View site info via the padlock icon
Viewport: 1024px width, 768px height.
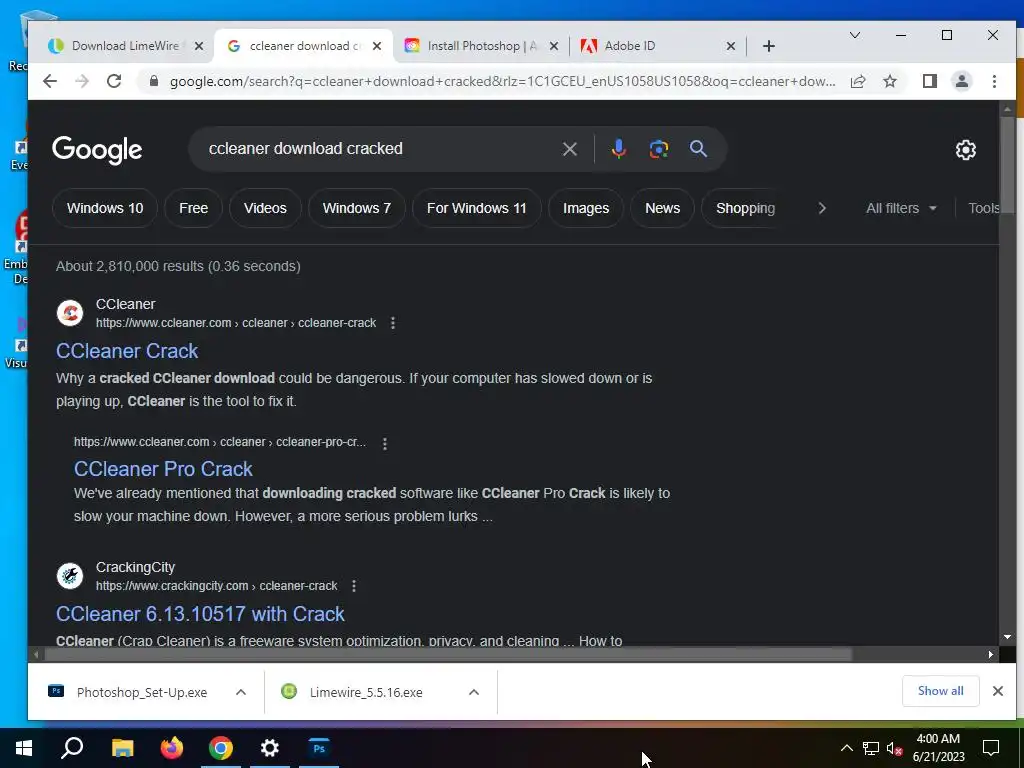coord(154,81)
